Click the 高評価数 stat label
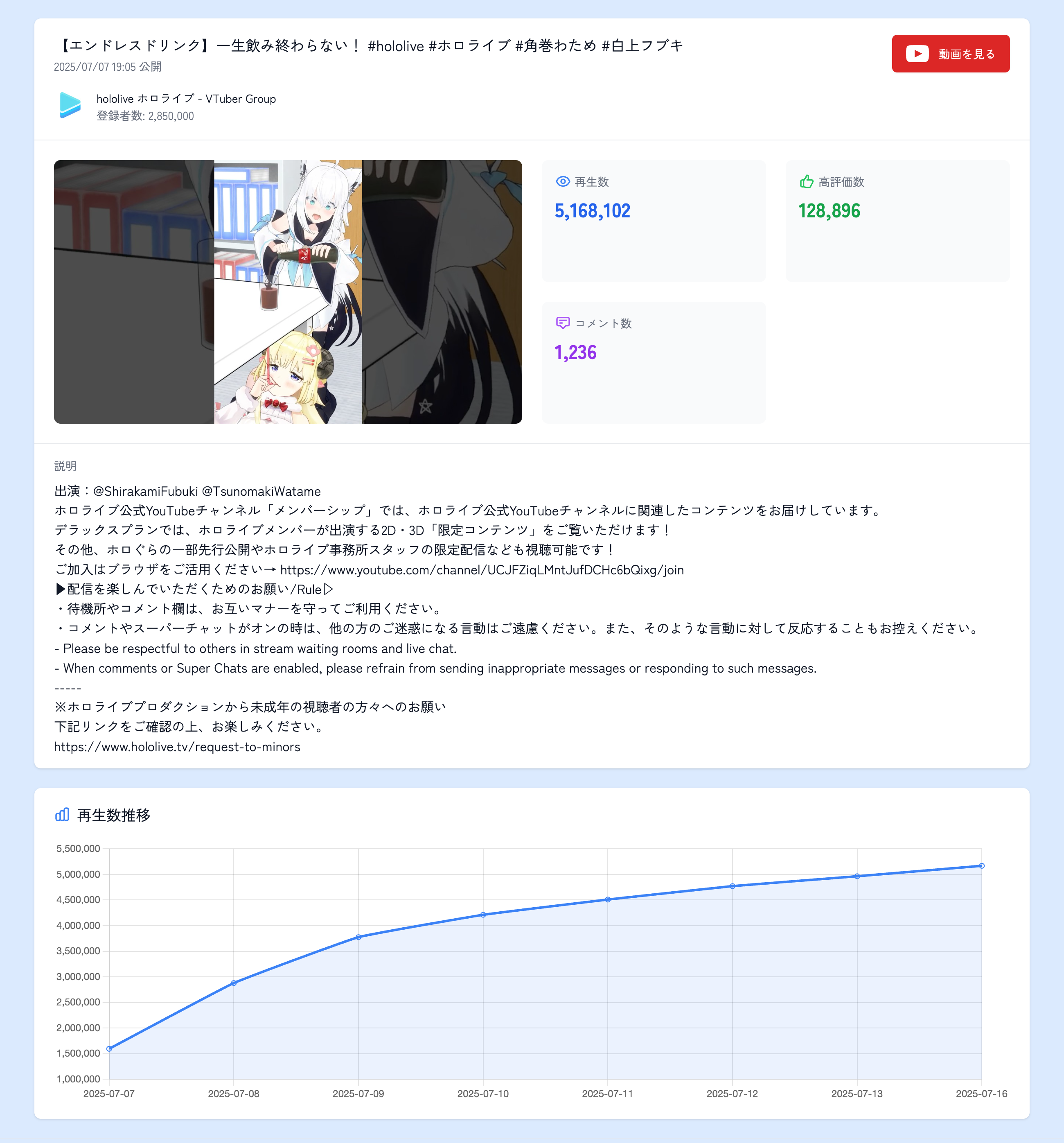Screen dimensions: 1064x1143 tap(841, 182)
